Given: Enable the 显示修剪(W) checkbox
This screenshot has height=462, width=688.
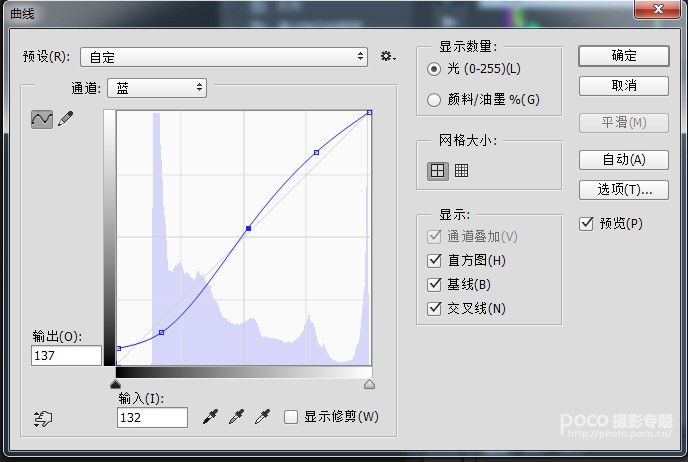Looking at the screenshot, I should [x=290, y=417].
